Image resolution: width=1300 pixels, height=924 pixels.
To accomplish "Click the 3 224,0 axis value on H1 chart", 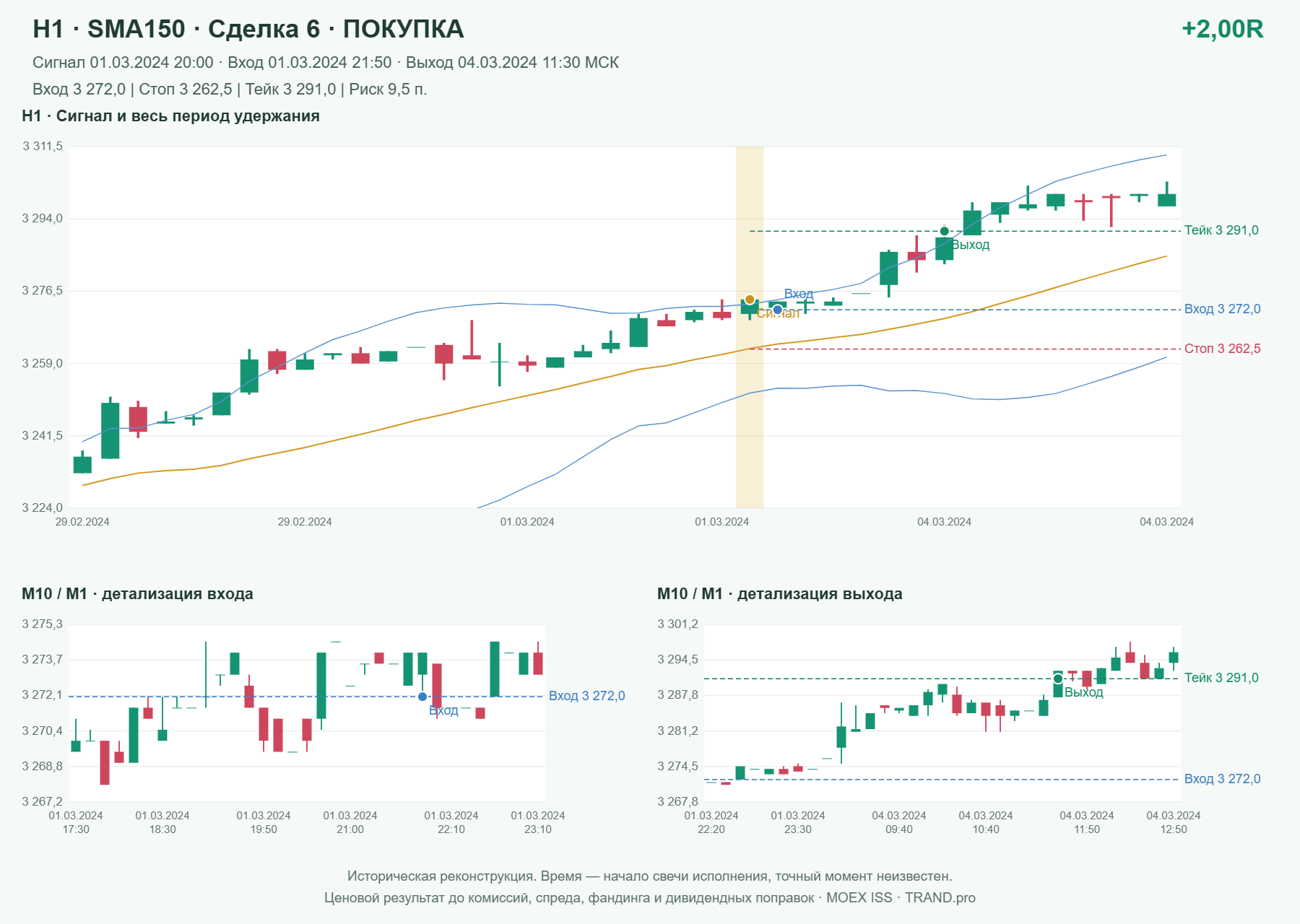I will click(43, 507).
